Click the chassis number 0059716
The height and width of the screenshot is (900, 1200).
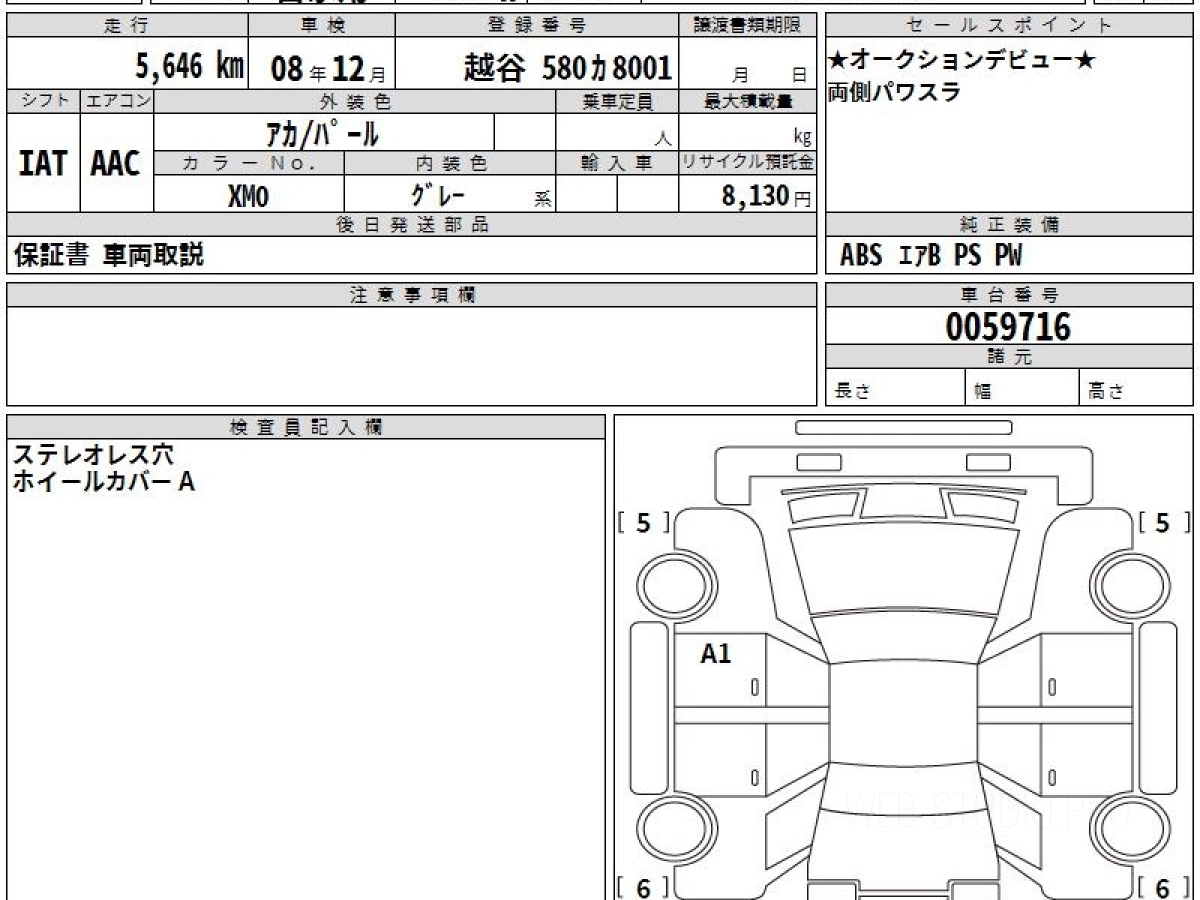tap(1008, 327)
